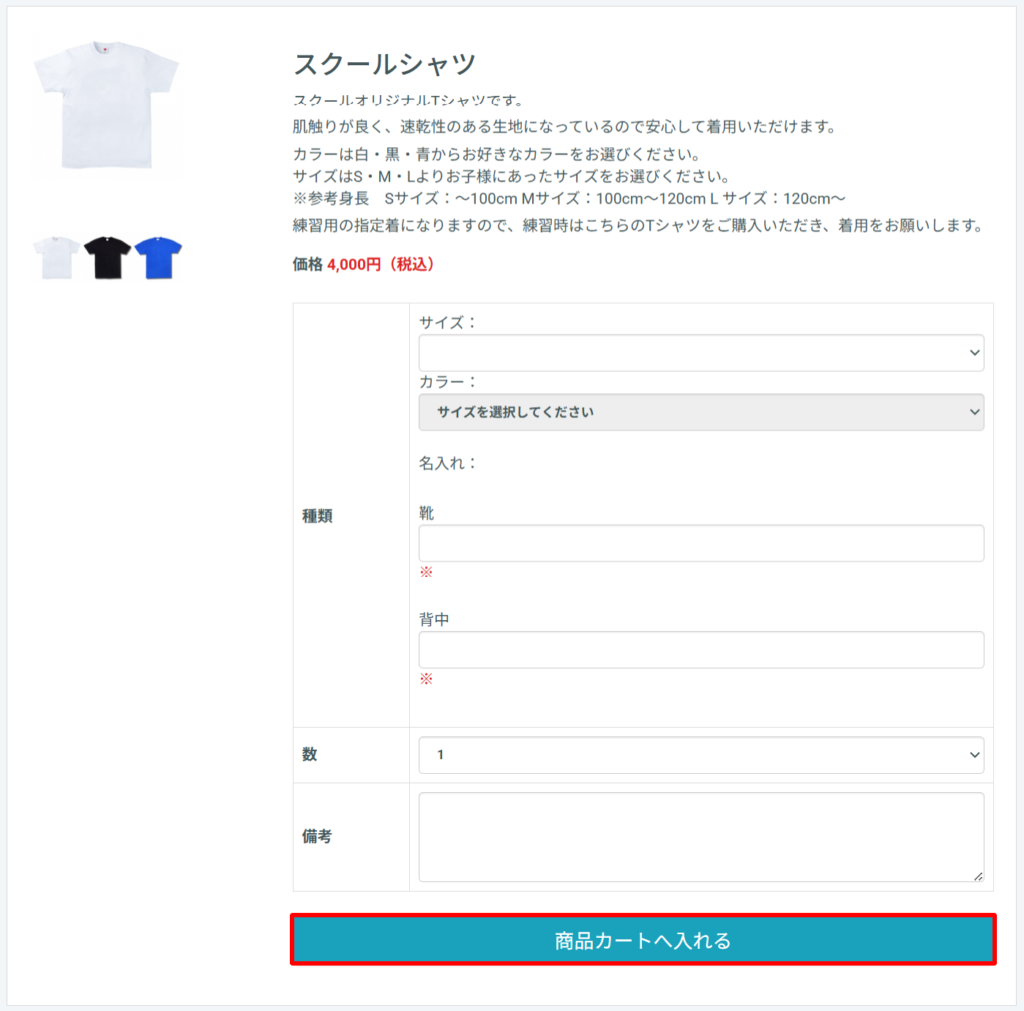This screenshot has width=1024, height=1011.
Task: Click the カラー dropdown chevron arrow
Action: [x=974, y=412]
